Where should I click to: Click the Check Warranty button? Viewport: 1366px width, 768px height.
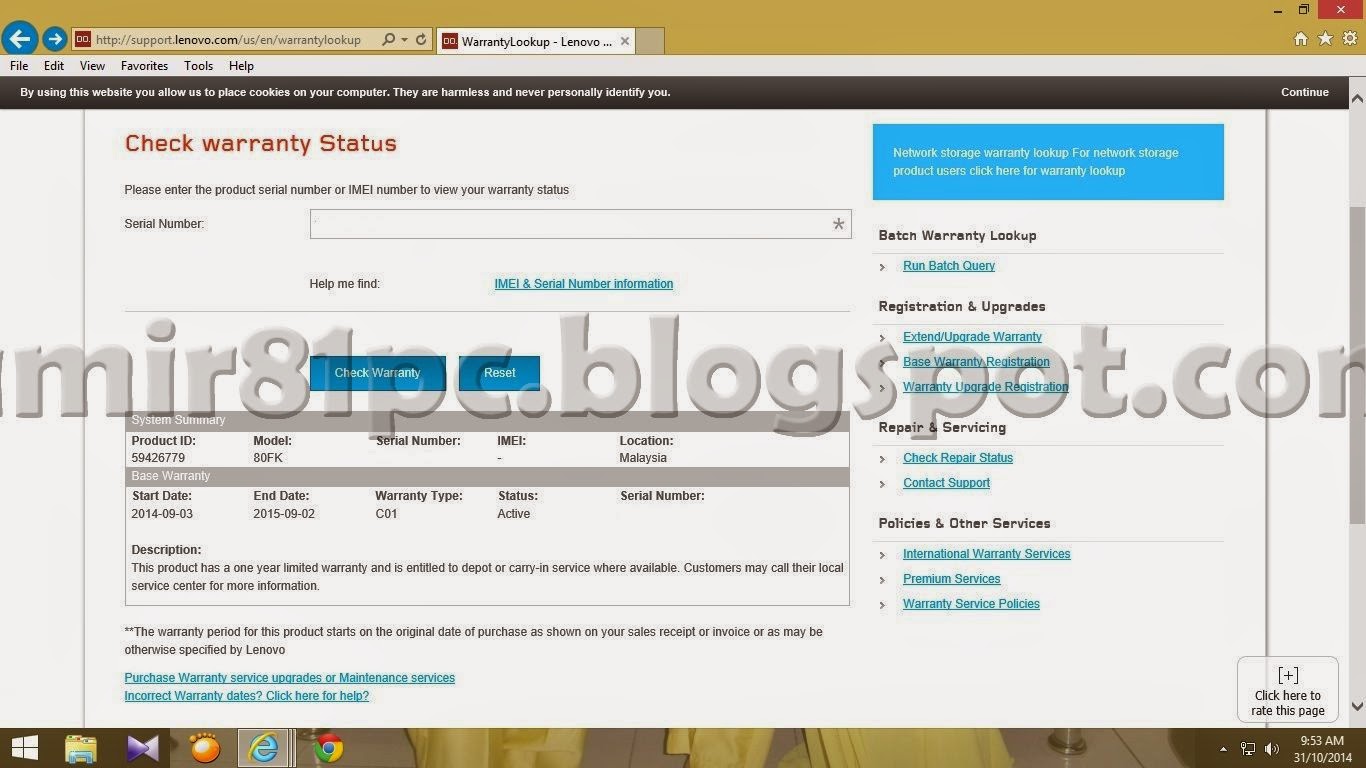(x=377, y=373)
